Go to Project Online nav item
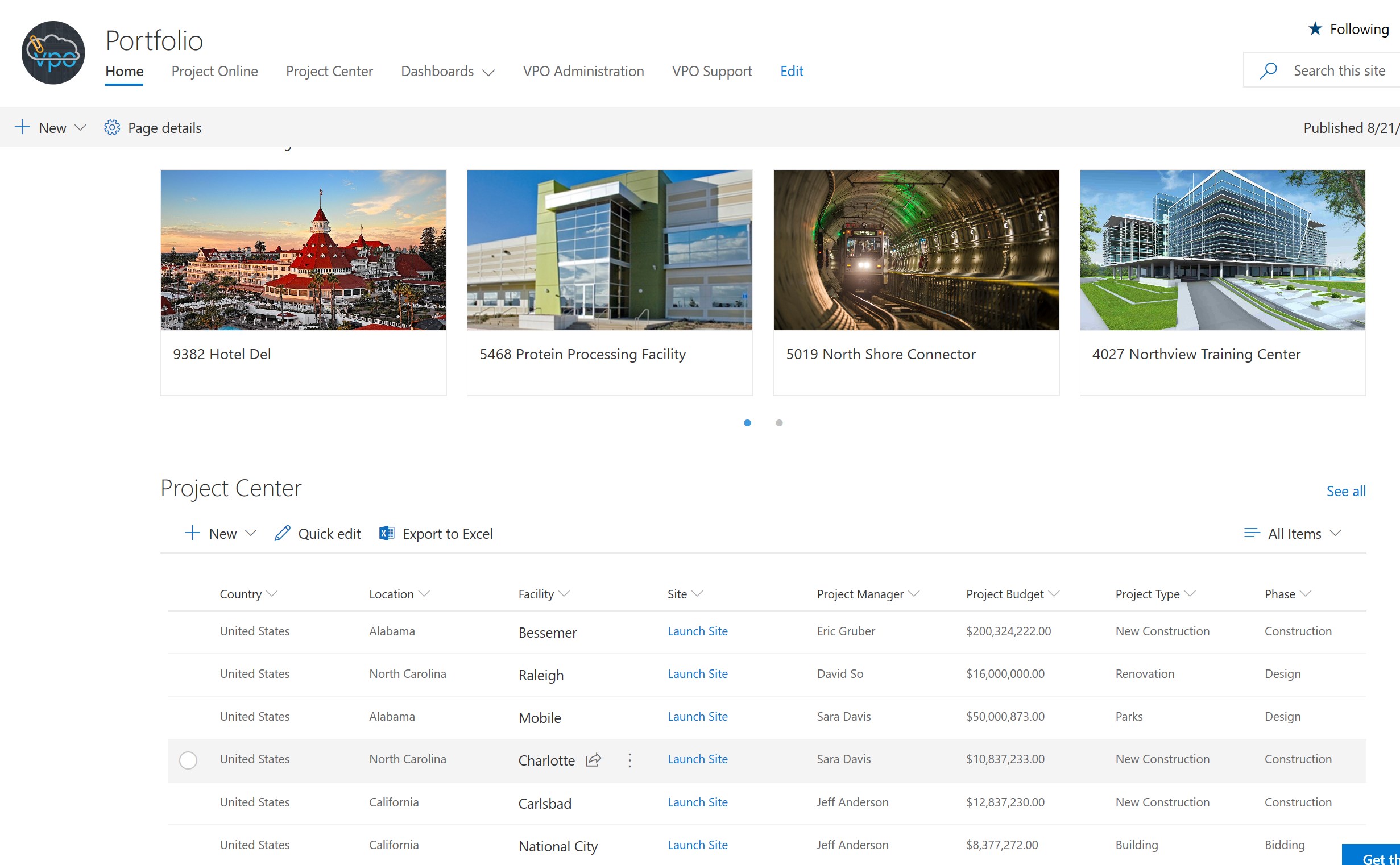This screenshot has width=1400, height=865. (214, 72)
